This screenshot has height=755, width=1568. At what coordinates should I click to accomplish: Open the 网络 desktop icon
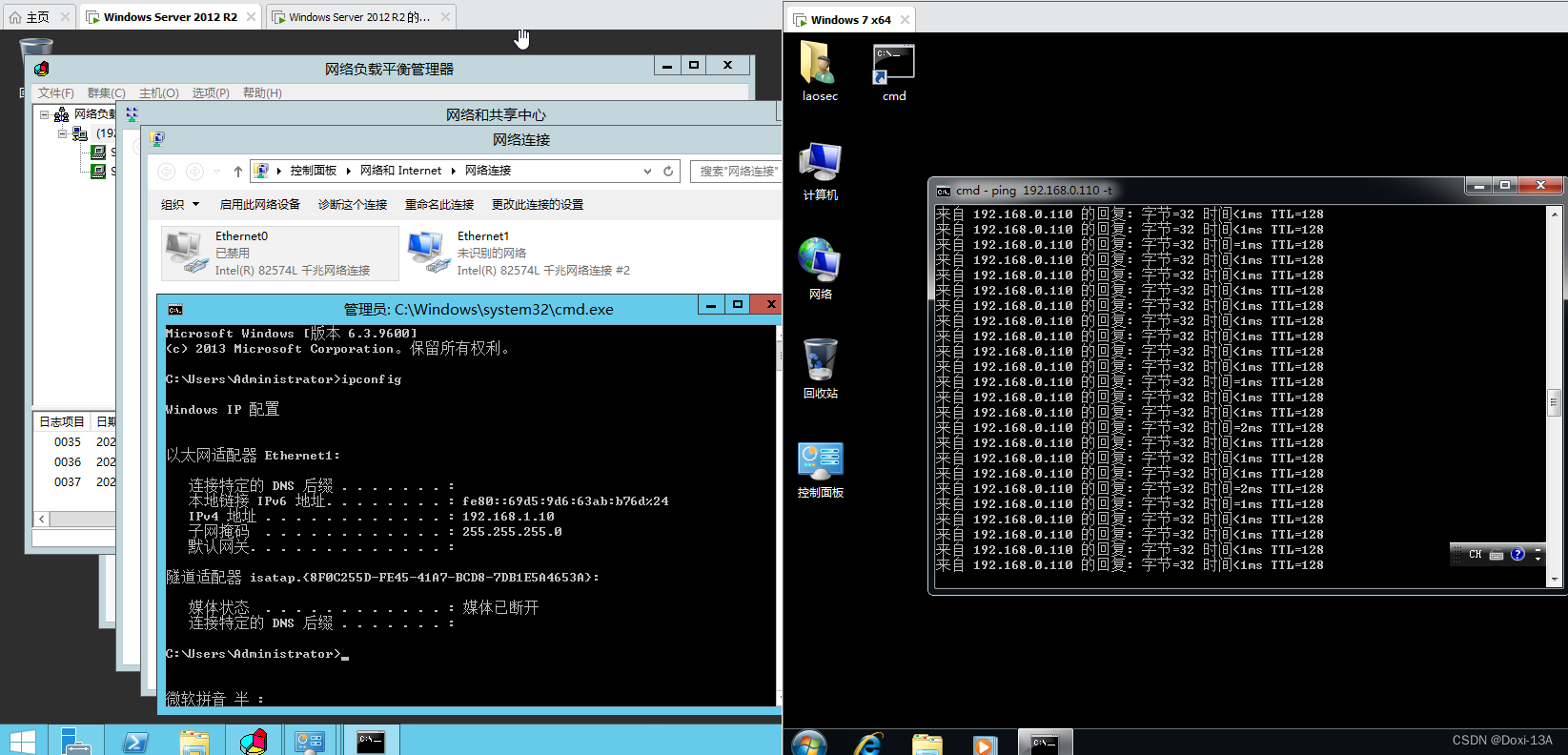(x=820, y=269)
